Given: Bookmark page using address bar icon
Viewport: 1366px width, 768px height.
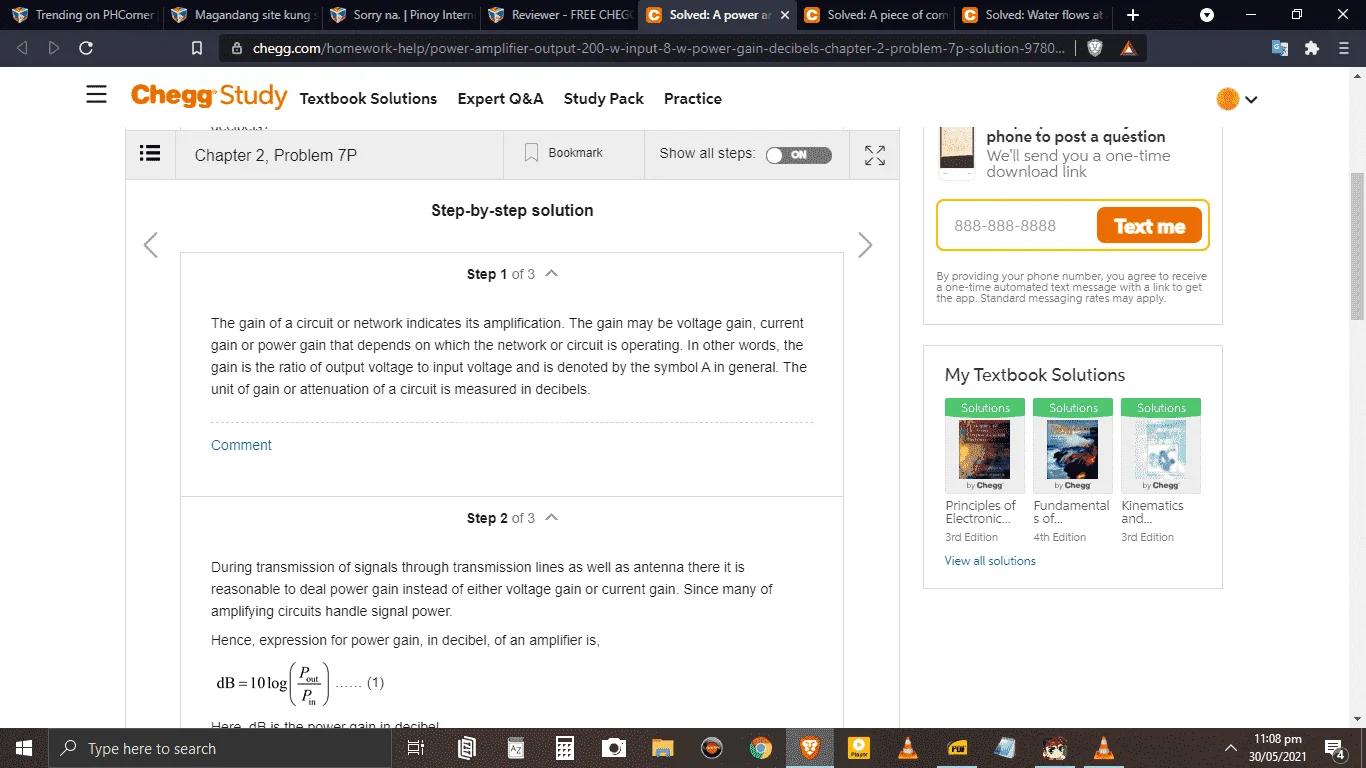Looking at the screenshot, I should point(197,48).
